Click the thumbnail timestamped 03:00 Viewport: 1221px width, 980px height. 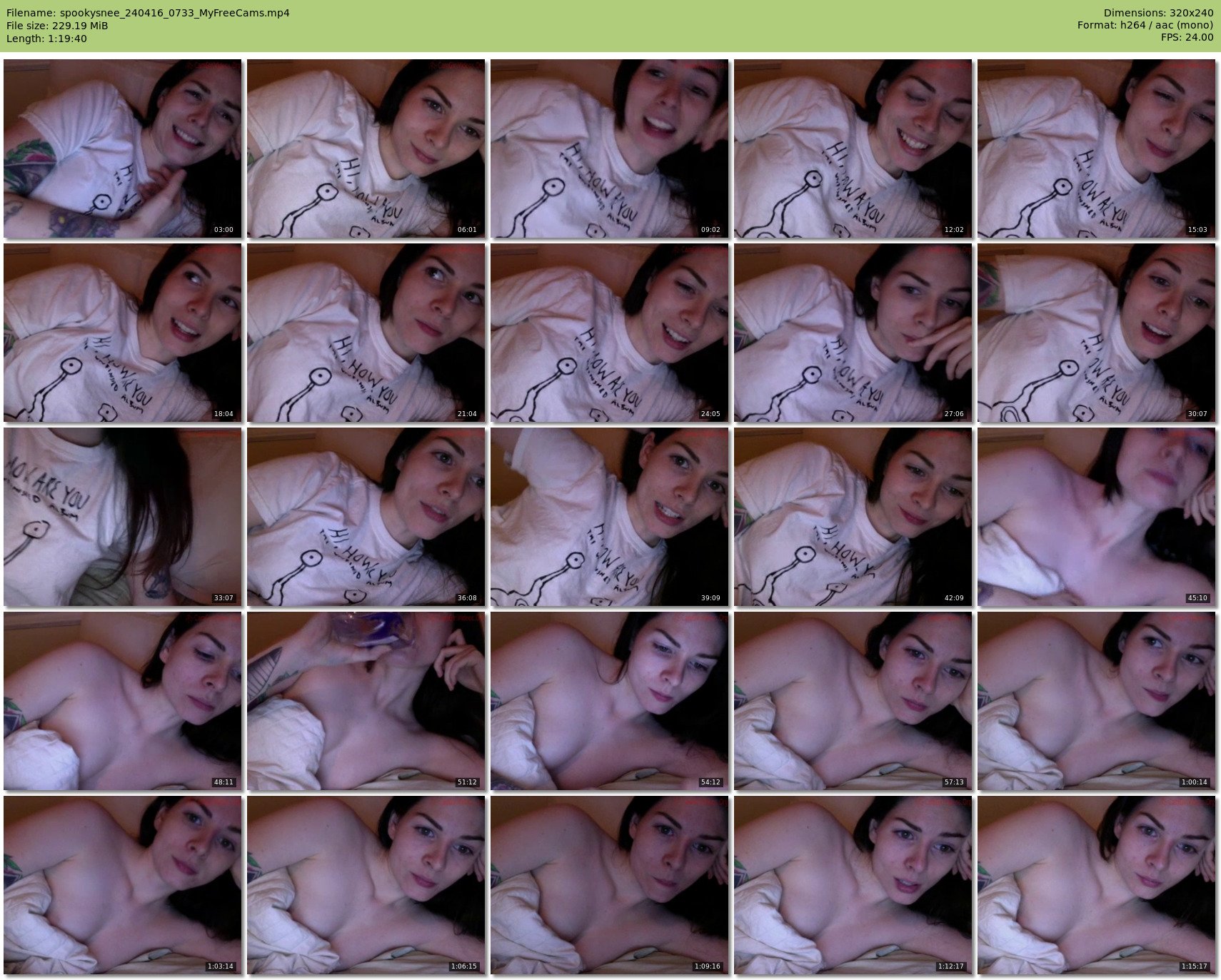[x=122, y=148]
